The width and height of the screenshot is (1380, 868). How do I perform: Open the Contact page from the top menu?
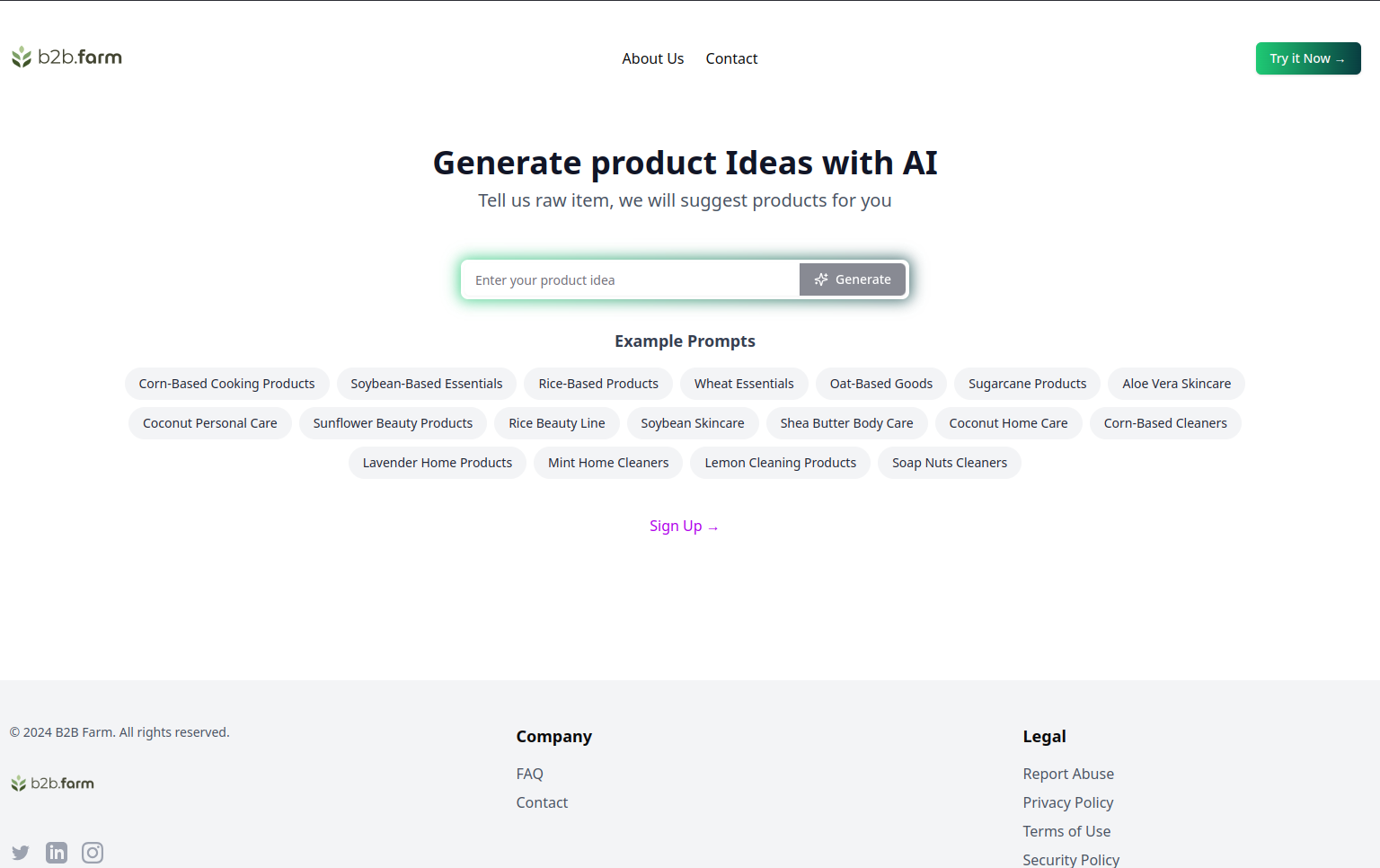(731, 58)
